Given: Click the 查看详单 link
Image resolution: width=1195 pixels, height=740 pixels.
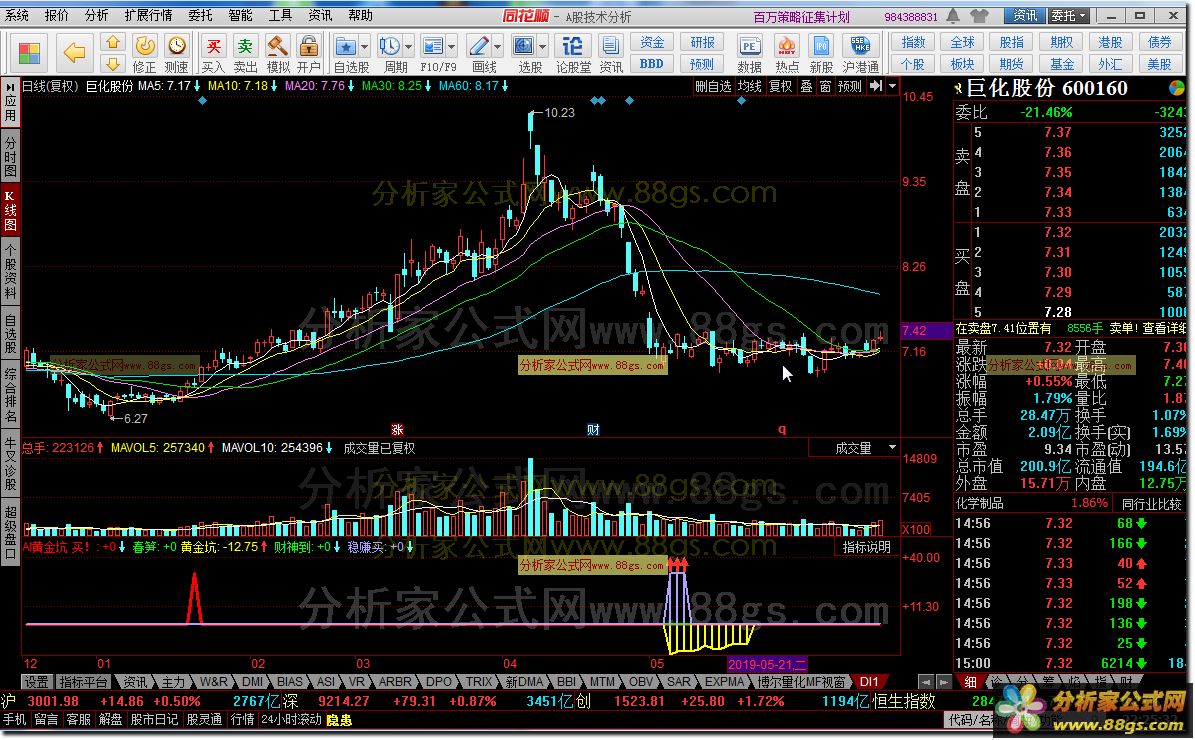Looking at the screenshot, I should coord(1164,328).
